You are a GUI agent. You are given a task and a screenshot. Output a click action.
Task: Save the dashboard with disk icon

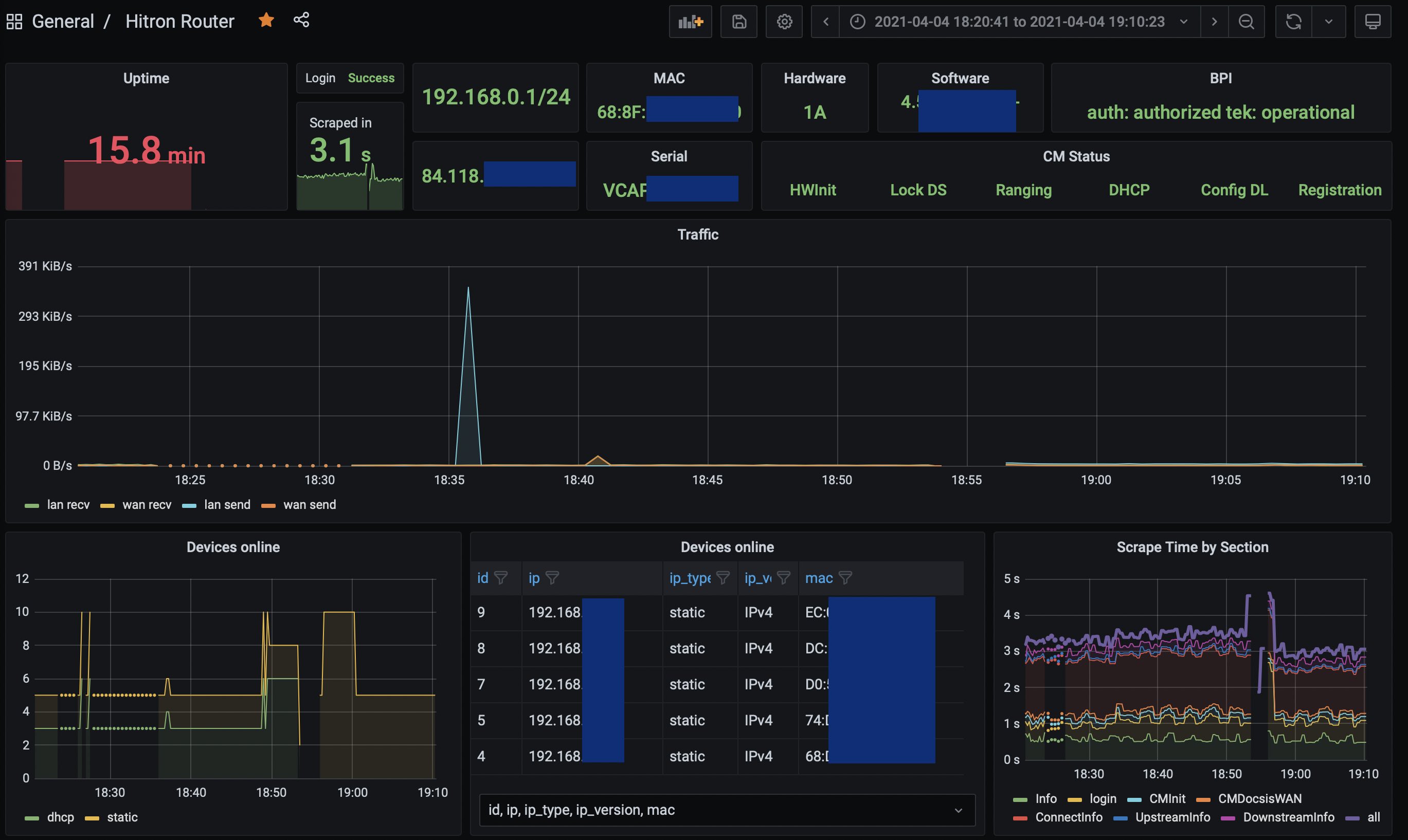pyautogui.click(x=739, y=22)
